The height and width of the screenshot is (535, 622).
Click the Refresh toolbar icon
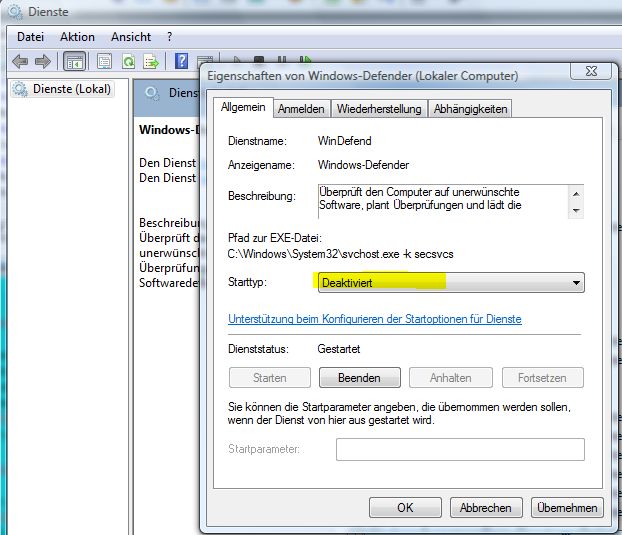pyautogui.click(x=129, y=61)
